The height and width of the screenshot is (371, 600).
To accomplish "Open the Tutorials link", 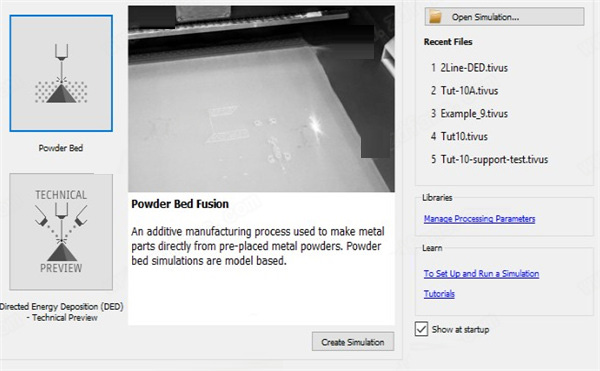I will click(x=439, y=294).
